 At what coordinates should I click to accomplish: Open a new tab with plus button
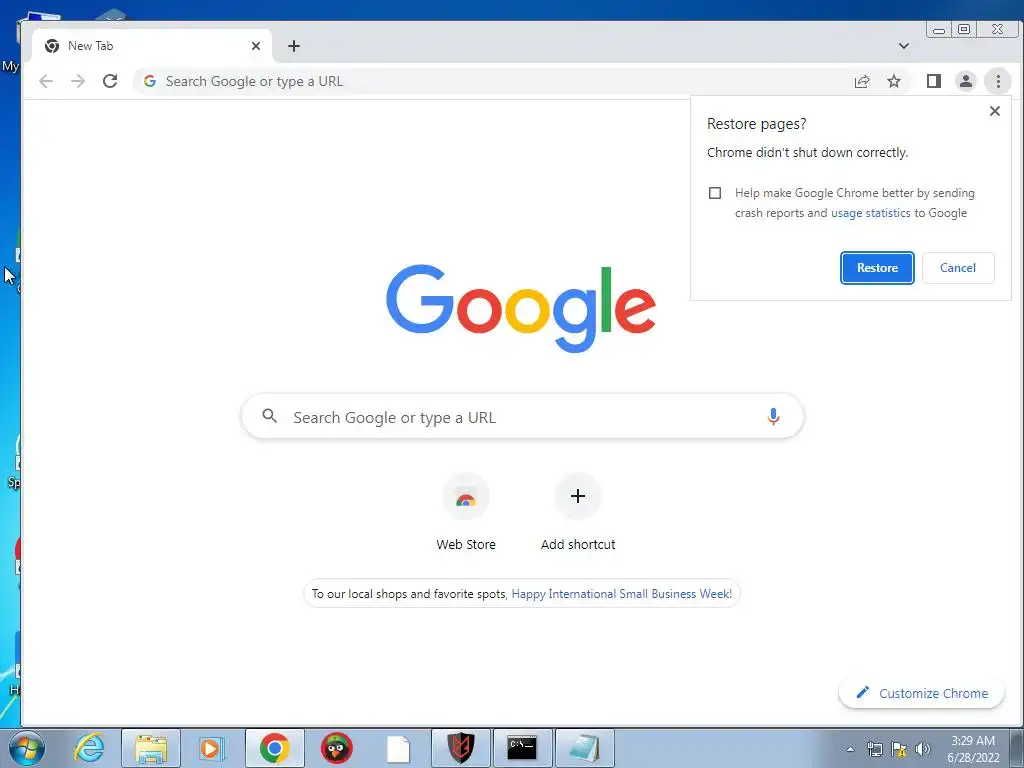(294, 46)
